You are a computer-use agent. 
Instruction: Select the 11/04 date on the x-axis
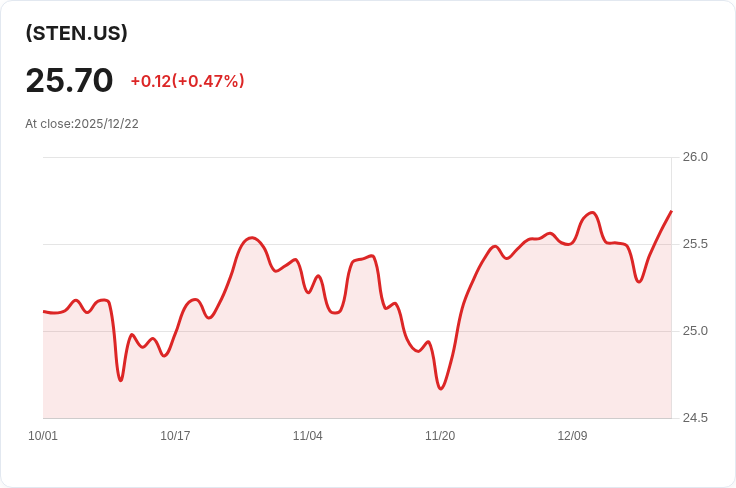click(x=308, y=436)
